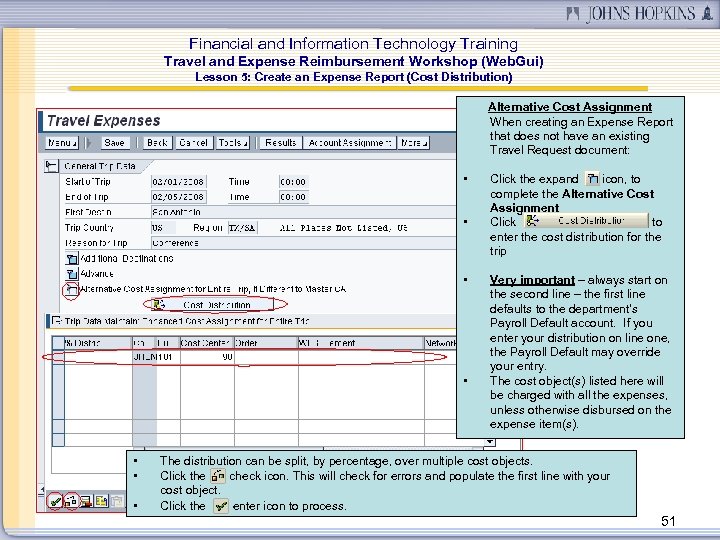This screenshot has width=720, height=540.
Task: Click the greyed delete trash icon
Action: pyautogui.click(x=117, y=501)
